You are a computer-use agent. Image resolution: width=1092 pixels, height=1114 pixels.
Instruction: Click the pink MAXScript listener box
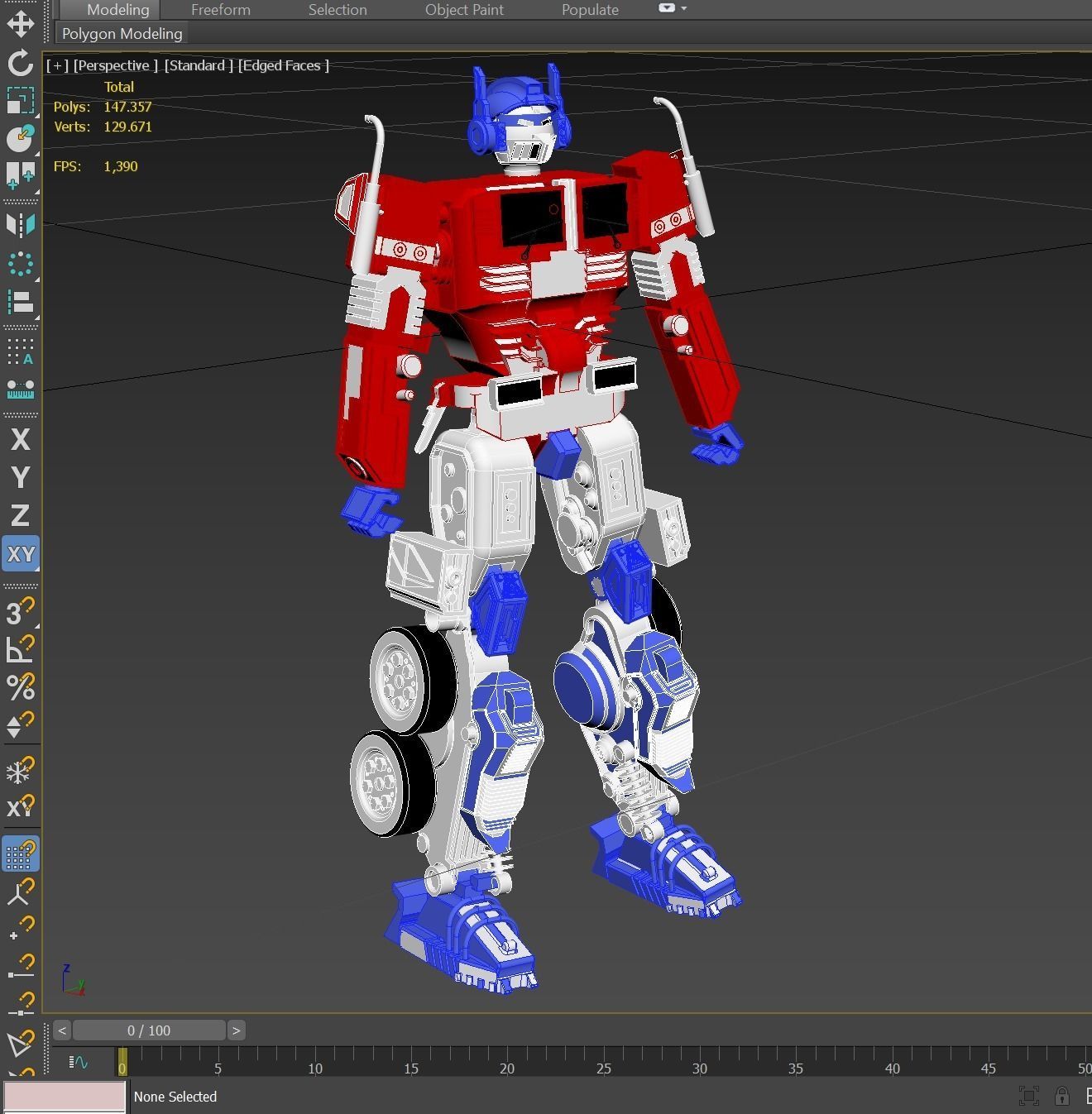click(x=65, y=1097)
